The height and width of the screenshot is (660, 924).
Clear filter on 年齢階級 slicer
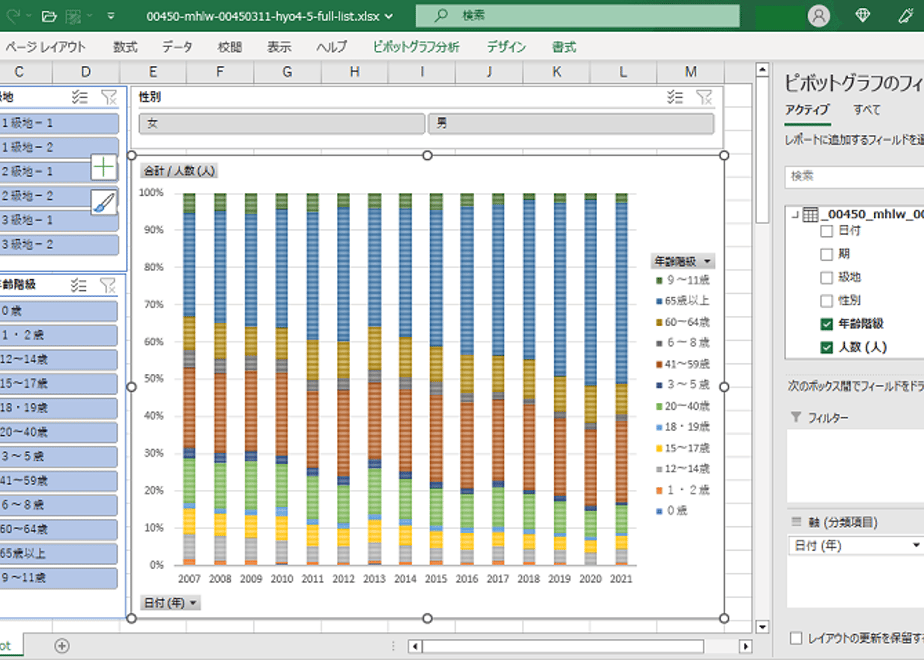108,286
